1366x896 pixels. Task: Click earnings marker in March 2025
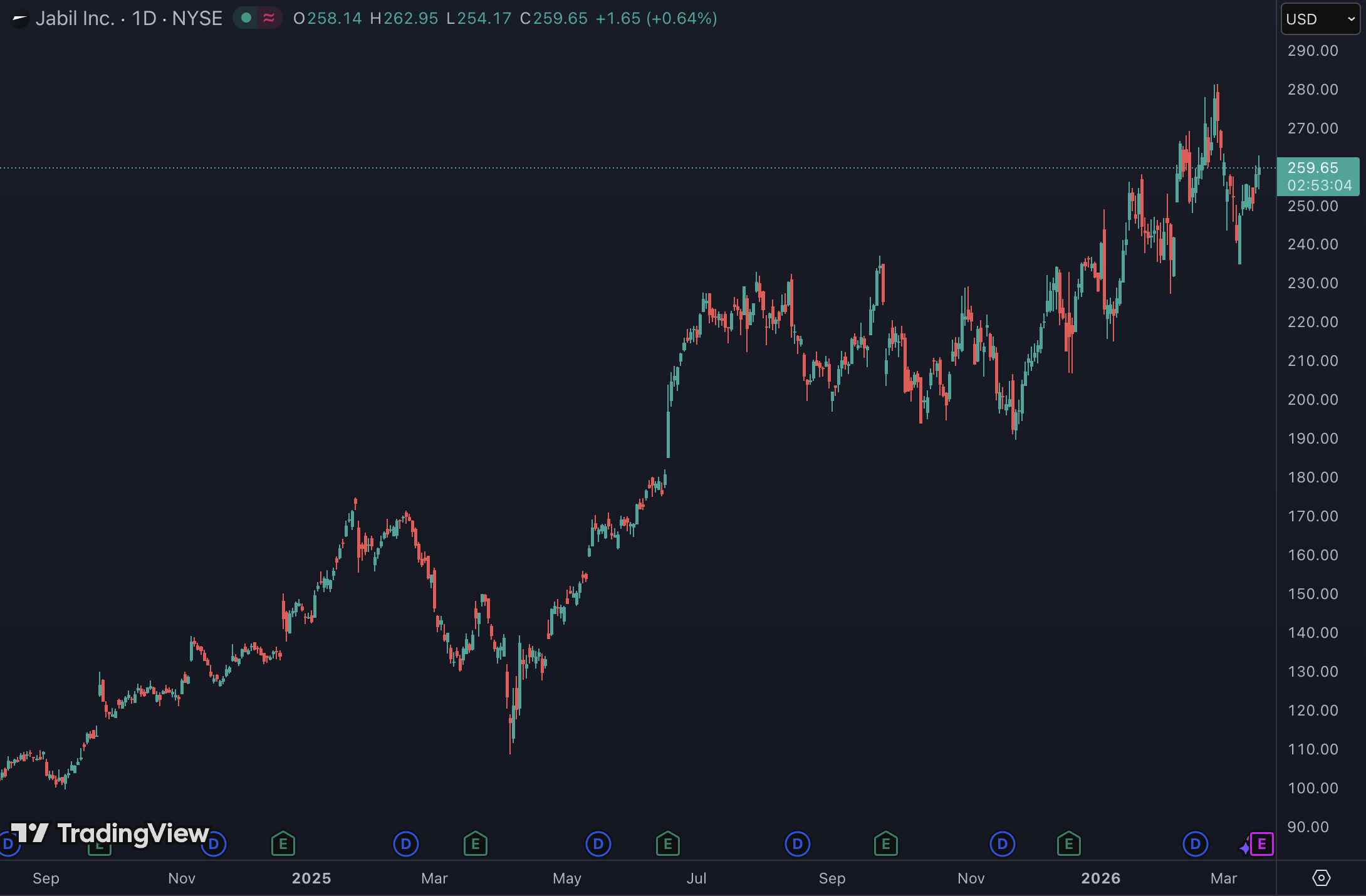click(x=476, y=844)
